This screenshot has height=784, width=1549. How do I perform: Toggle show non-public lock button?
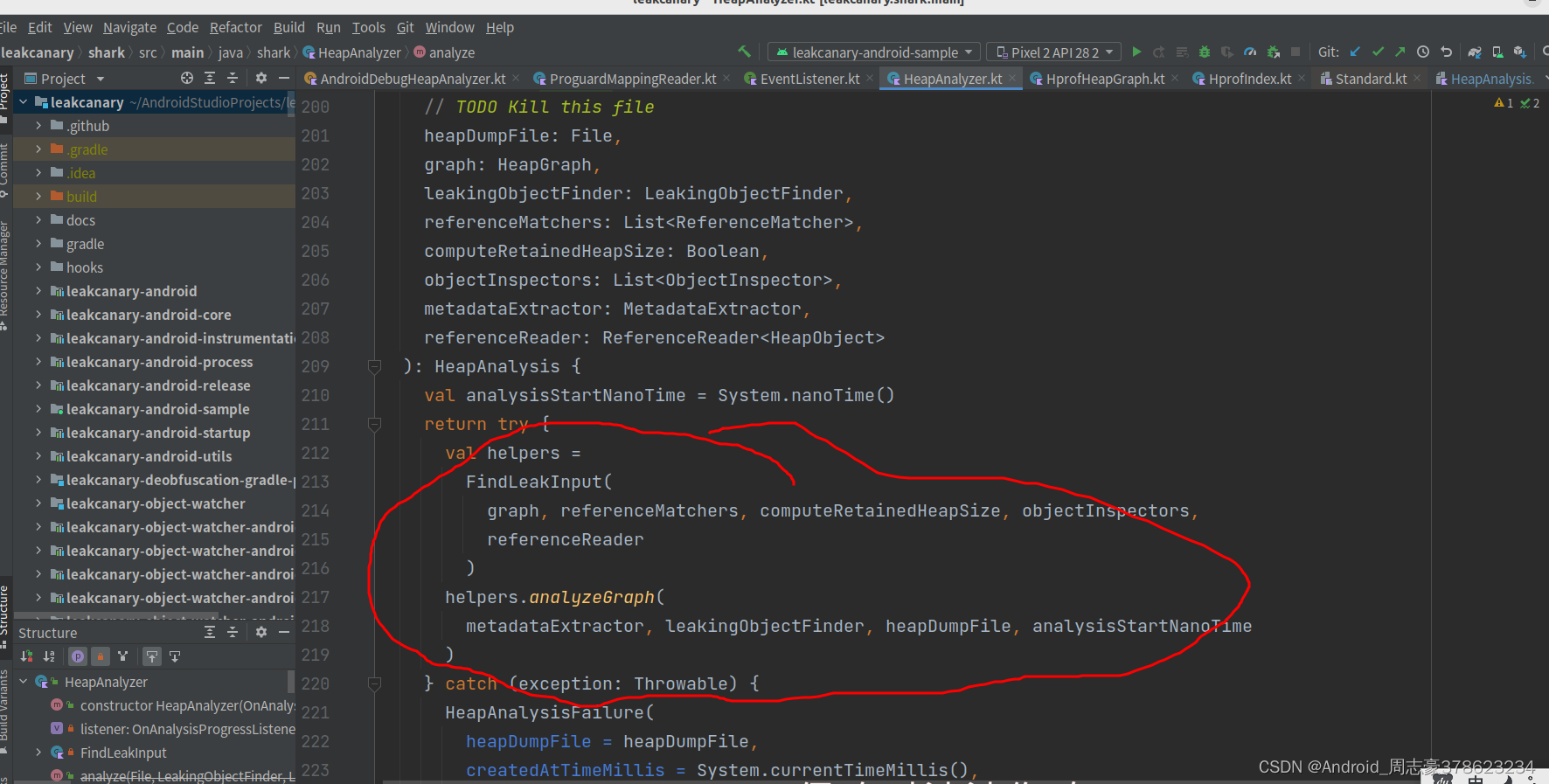click(101, 656)
